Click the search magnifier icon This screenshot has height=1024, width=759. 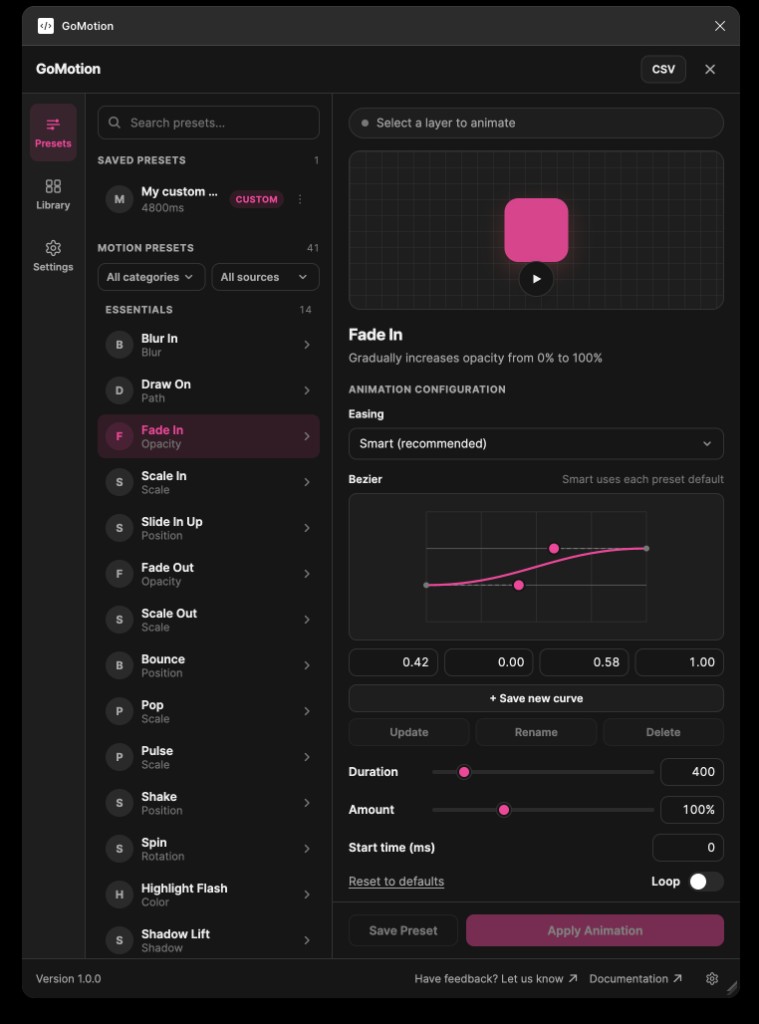point(114,123)
